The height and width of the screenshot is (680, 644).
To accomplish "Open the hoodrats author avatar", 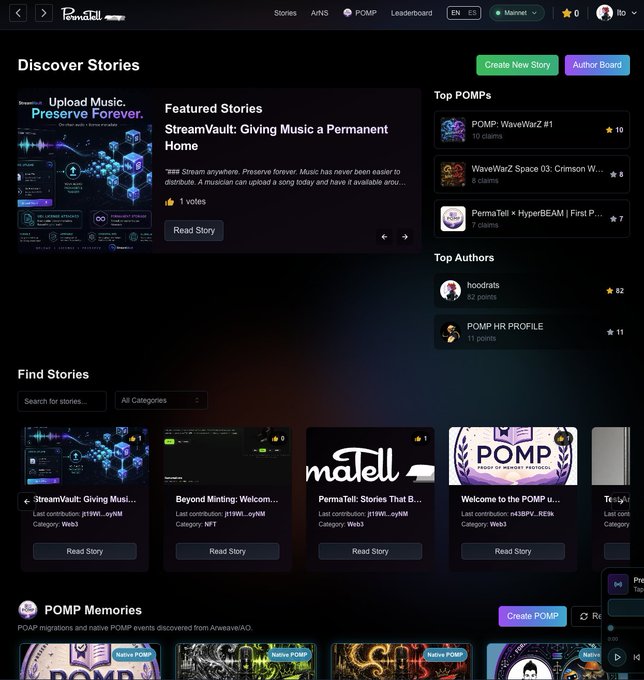I will click(x=450, y=291).
